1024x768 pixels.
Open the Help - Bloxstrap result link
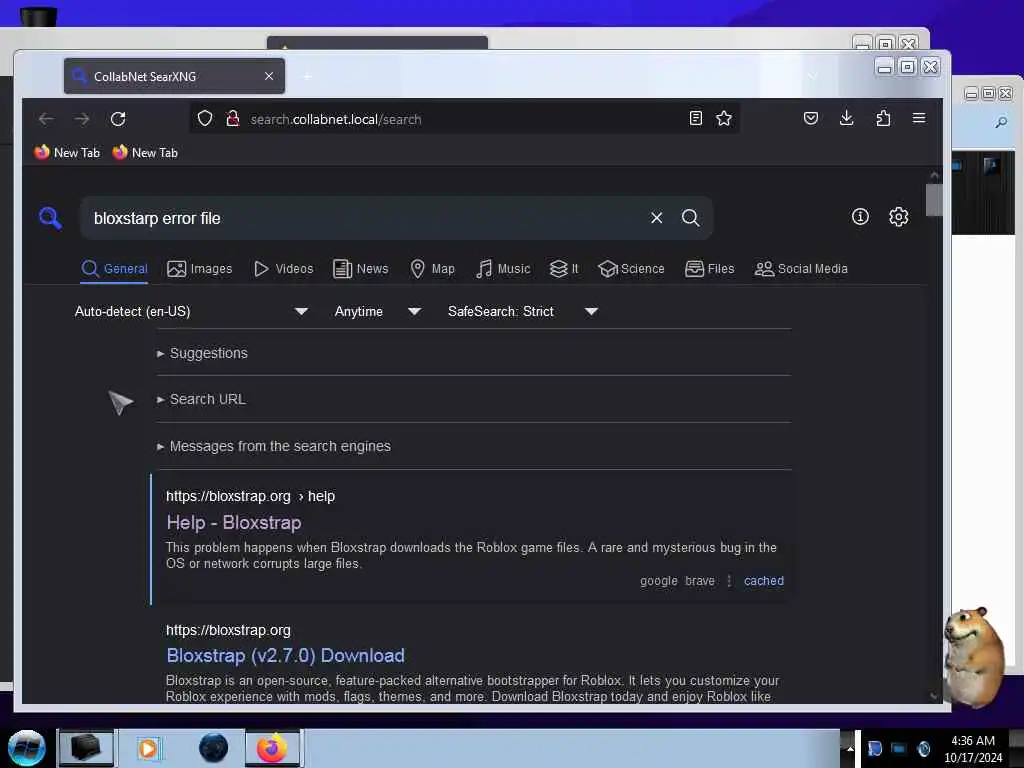(x=234, y=522)
